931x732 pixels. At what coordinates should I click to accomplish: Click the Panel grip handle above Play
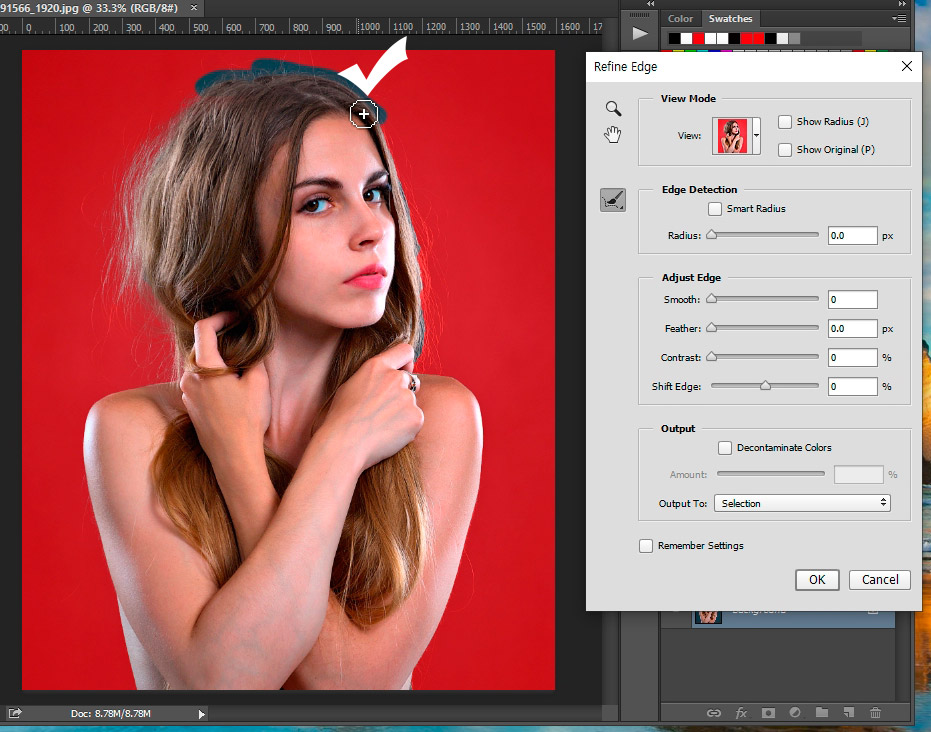pos(639,15)
